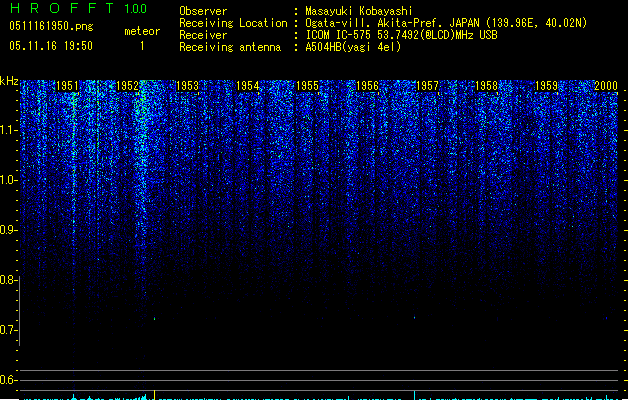The height and width of the screenshot is (400, 629).
Task: Click the antenna A504HB(yagi 4el) text
Action: (x=353, y=47)
